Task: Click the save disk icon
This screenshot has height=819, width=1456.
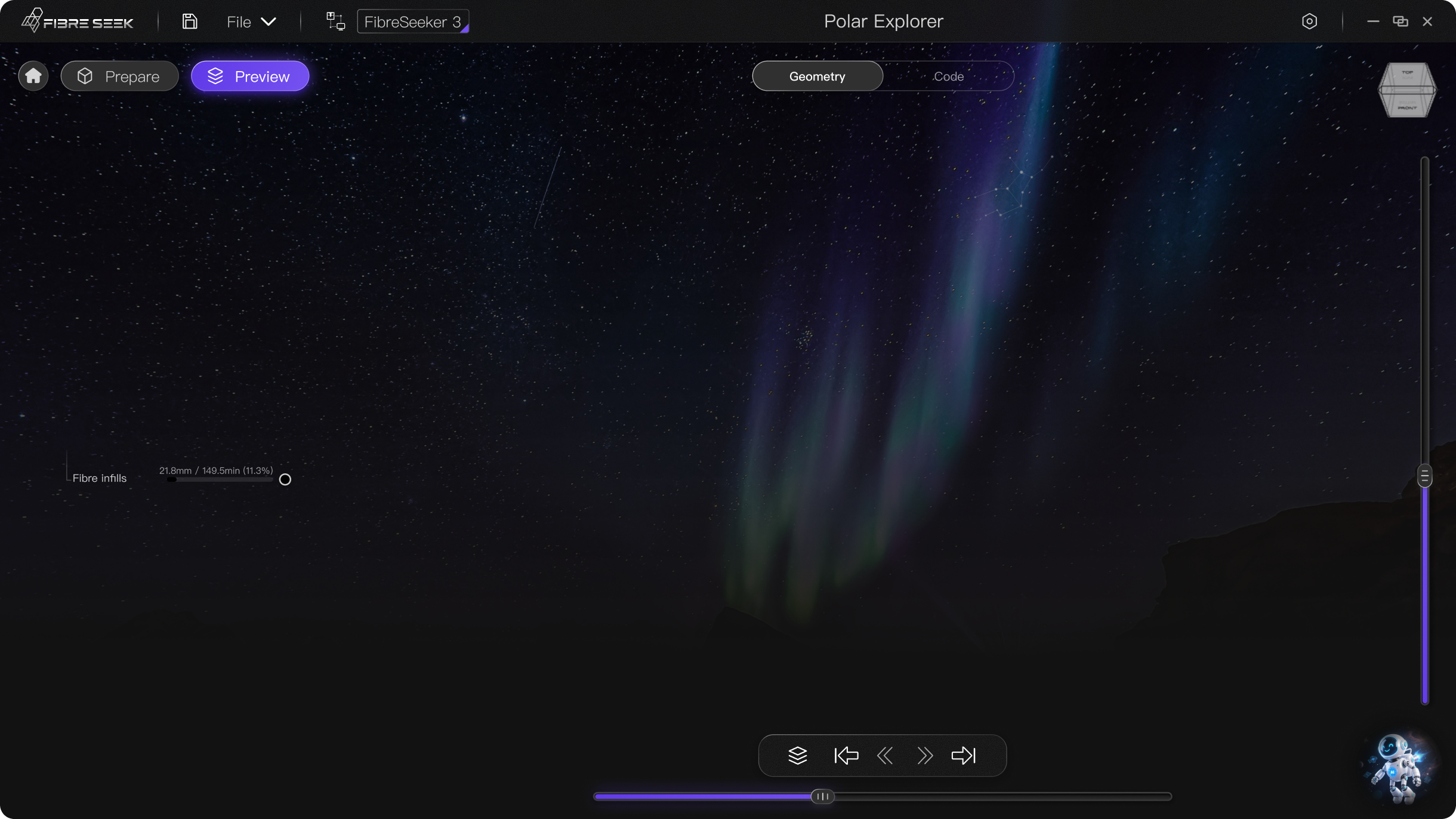Action: (x=189, y=22)
